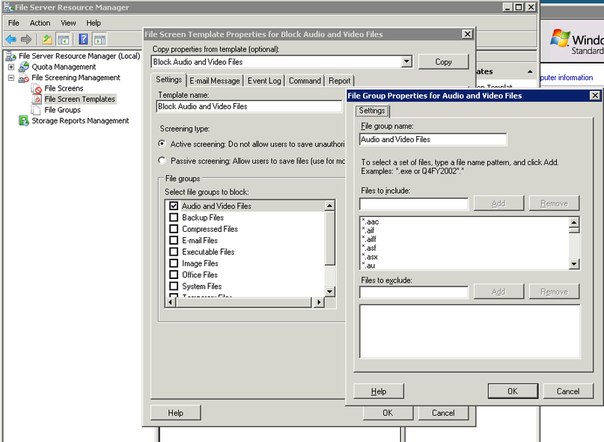Open the Copy properties from template dropdown
The height and width of the screenshot is (442, 604).
(406, 62)
